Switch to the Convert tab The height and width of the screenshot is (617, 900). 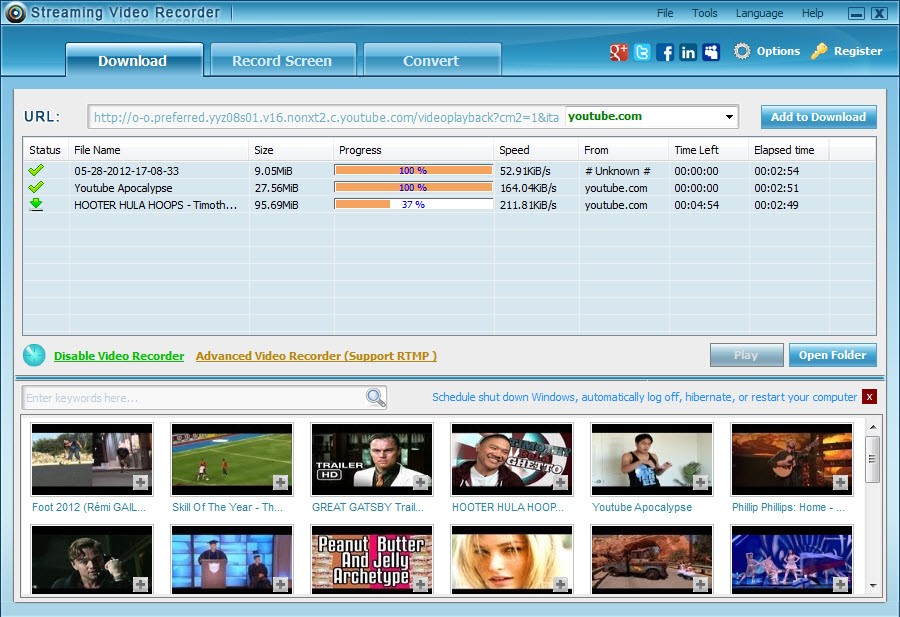pos(431,61)
